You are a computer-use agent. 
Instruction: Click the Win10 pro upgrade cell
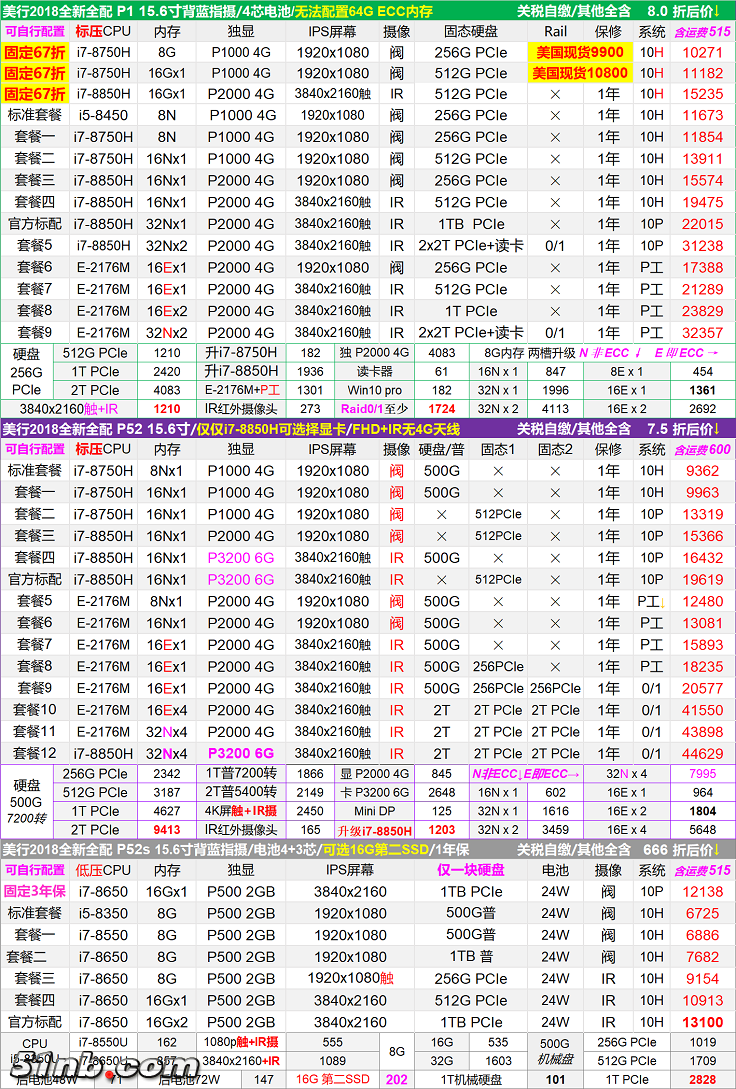pos(376,390)
